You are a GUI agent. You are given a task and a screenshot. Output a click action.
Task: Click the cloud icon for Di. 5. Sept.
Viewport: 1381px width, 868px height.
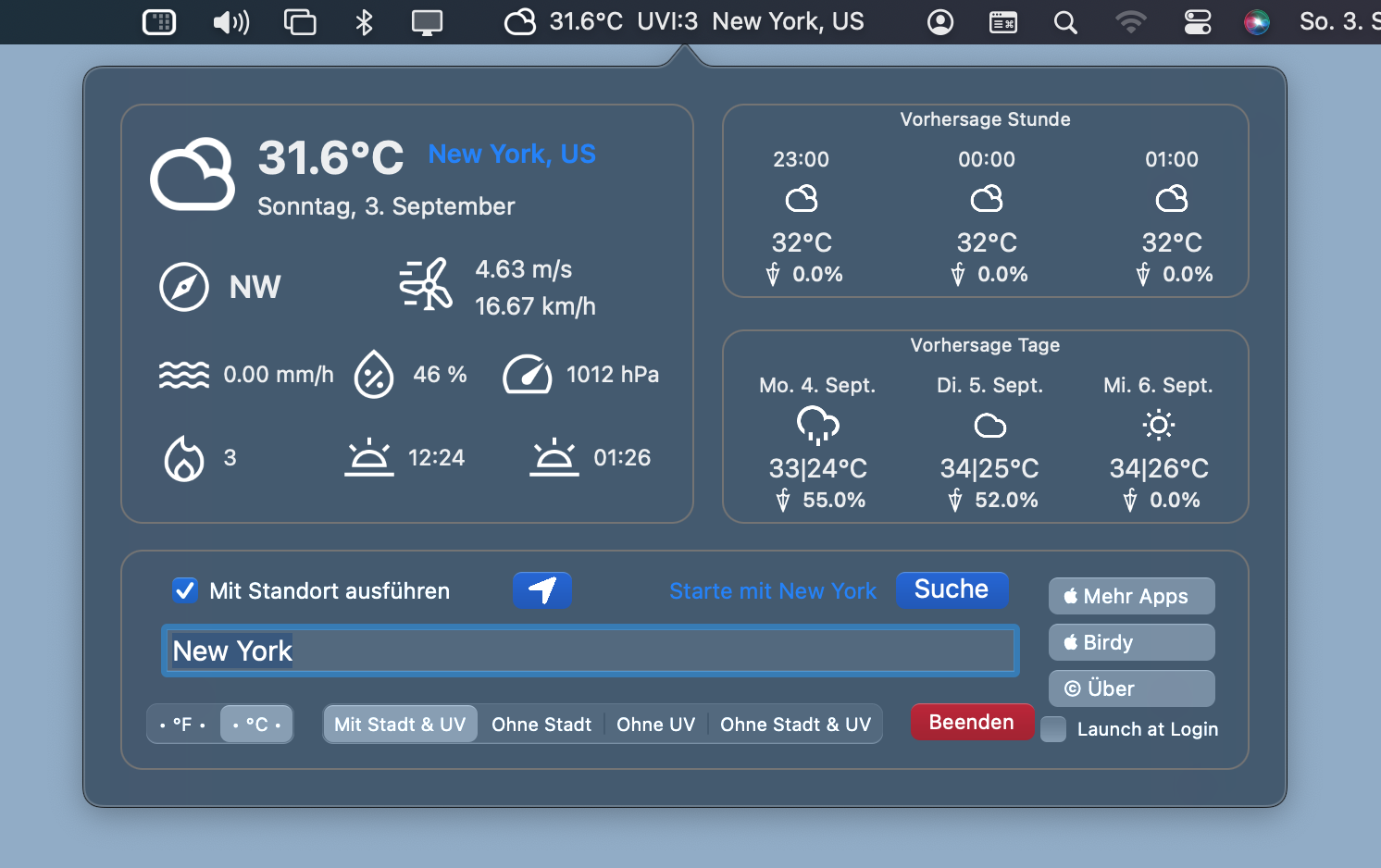pos(990,426)
